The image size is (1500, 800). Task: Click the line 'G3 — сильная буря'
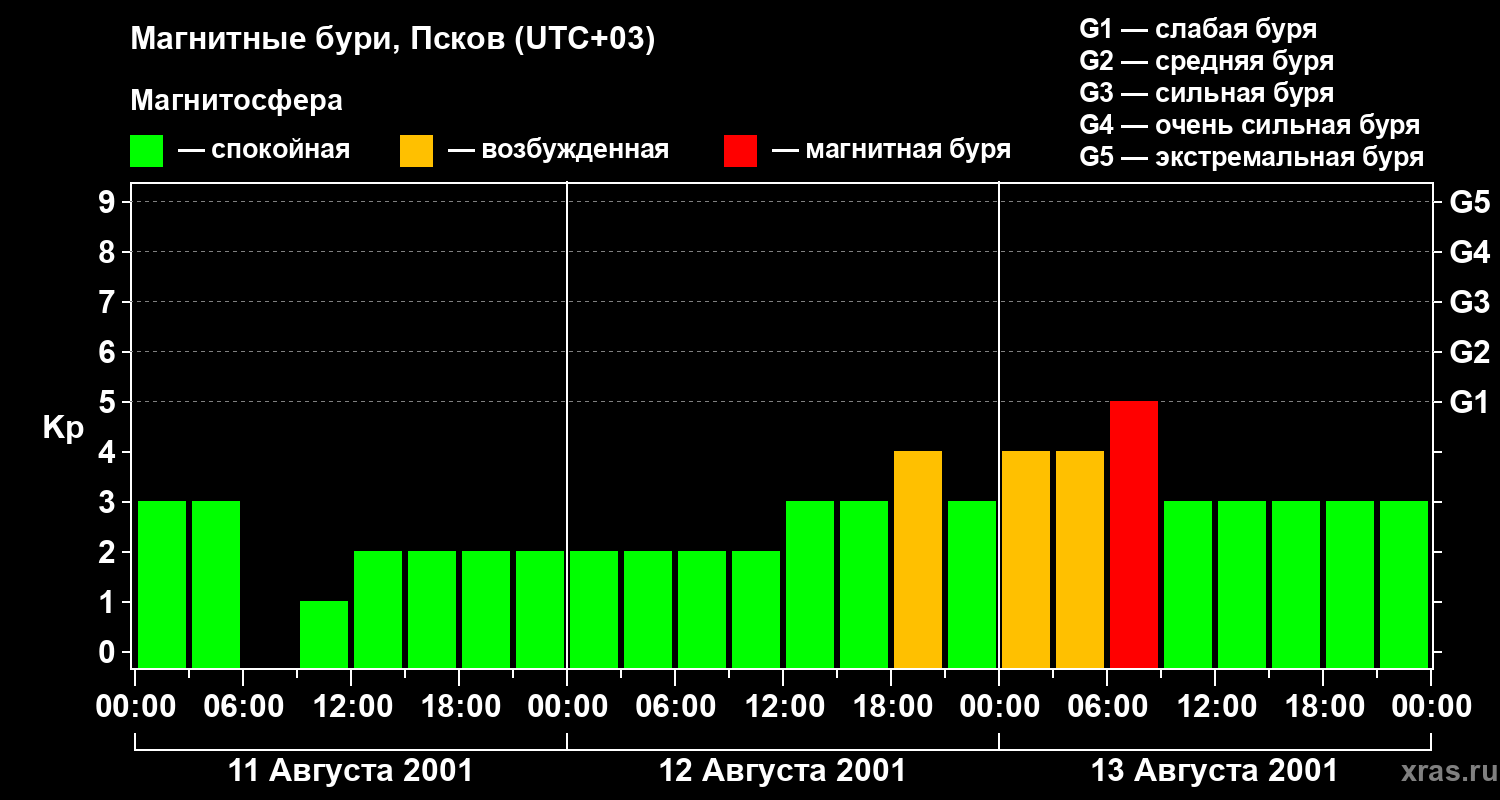pyautogui.click(x=1207, y=93)
